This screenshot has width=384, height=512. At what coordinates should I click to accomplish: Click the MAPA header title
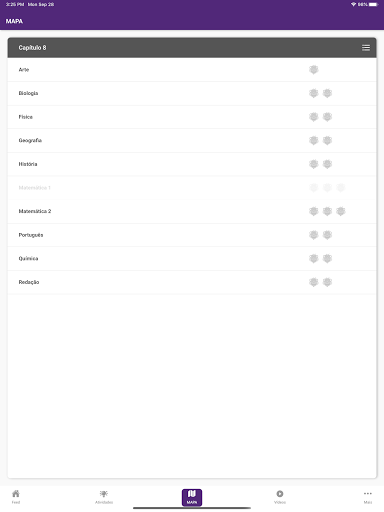(x=14, y=21)
